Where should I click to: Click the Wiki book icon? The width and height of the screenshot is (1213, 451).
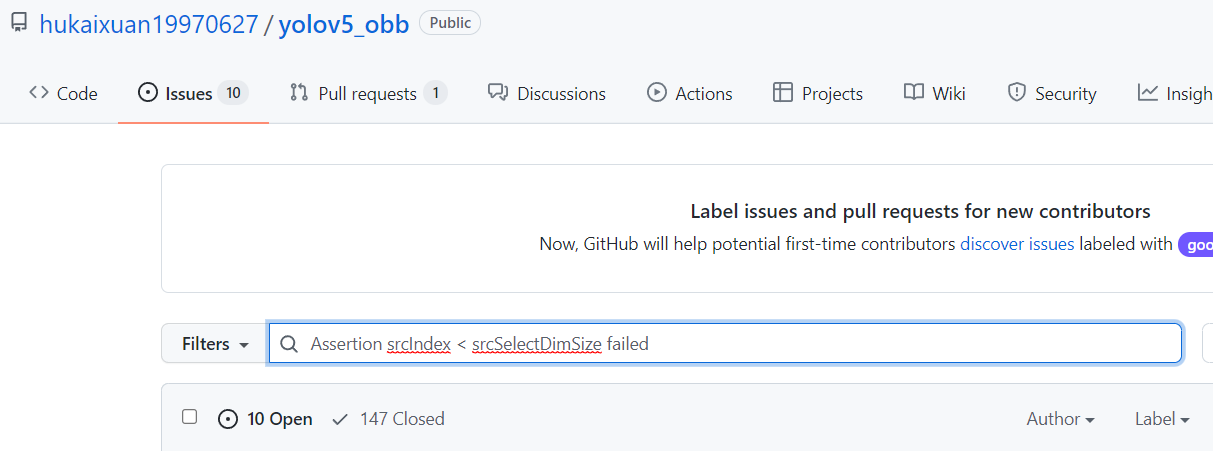coord(913,93)
